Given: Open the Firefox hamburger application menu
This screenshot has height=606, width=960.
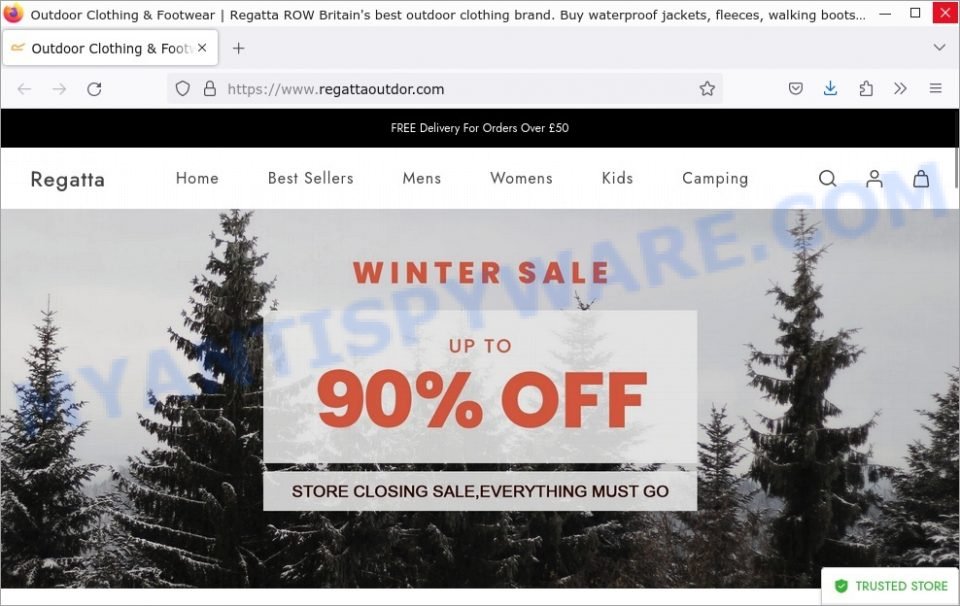Looking at the screenshot, I should (x=936, y=89).
